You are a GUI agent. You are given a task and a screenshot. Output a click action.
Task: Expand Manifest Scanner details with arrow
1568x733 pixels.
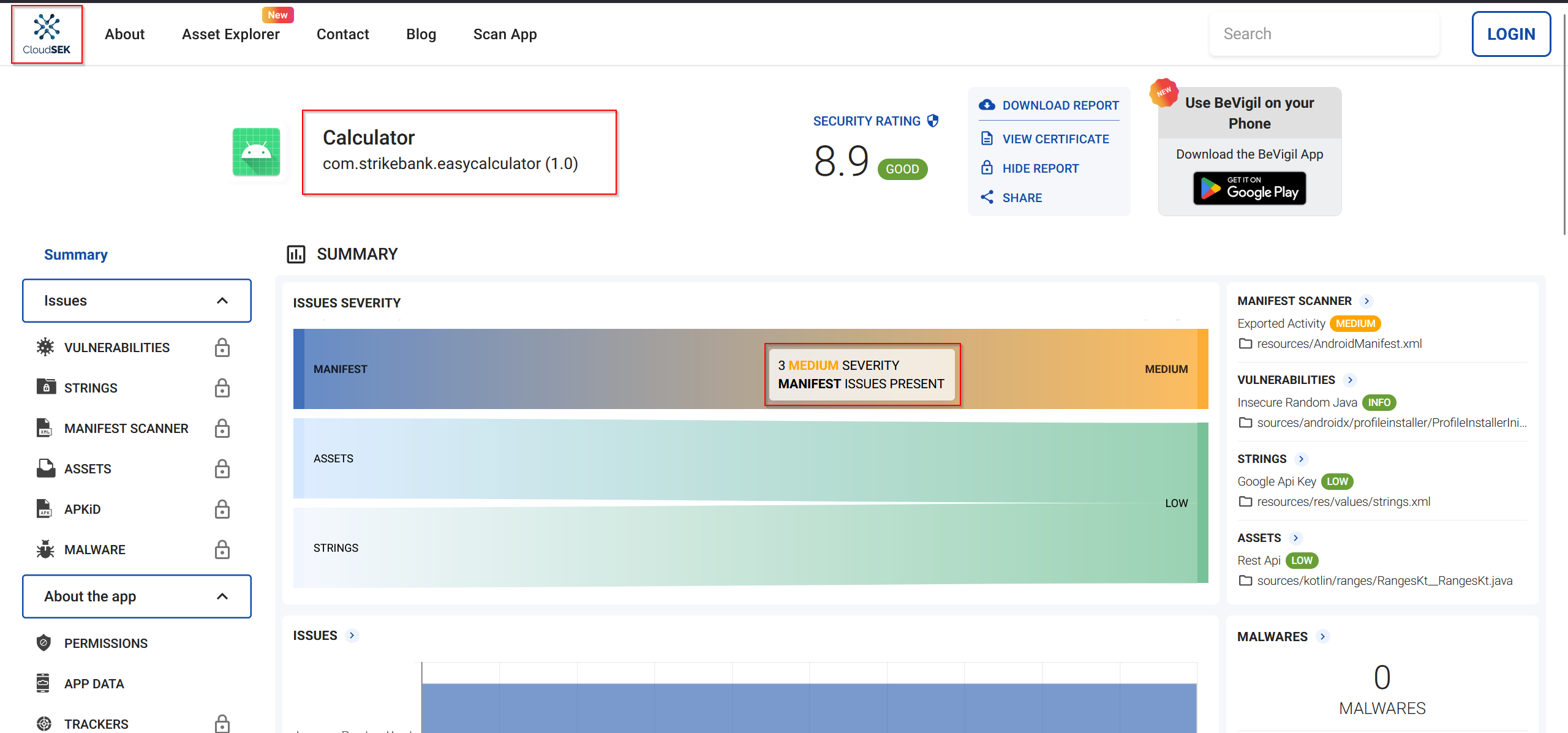(1366, 301)
